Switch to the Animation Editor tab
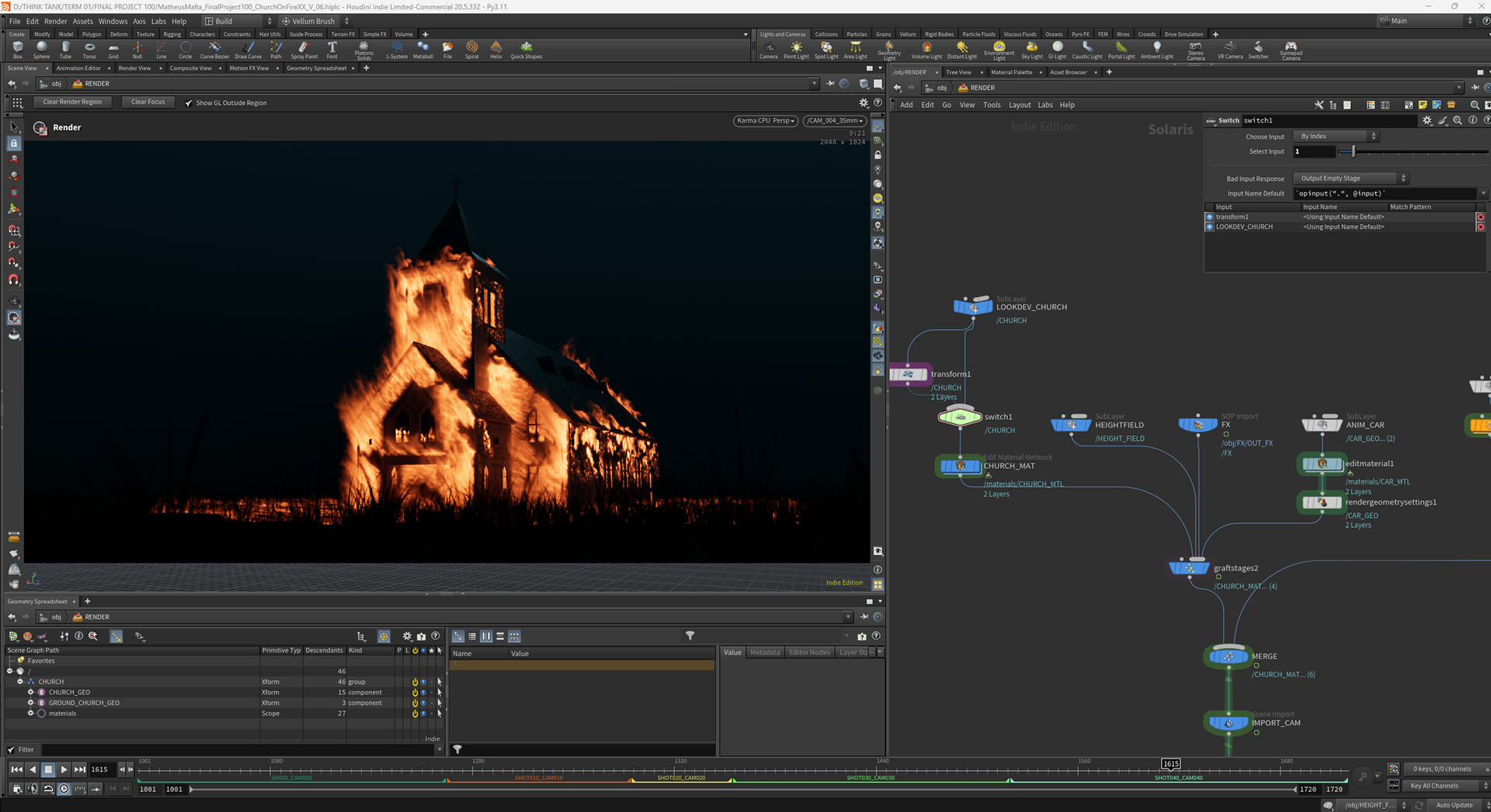Screen dimensions: 1491x812 (x=78, y=68)
